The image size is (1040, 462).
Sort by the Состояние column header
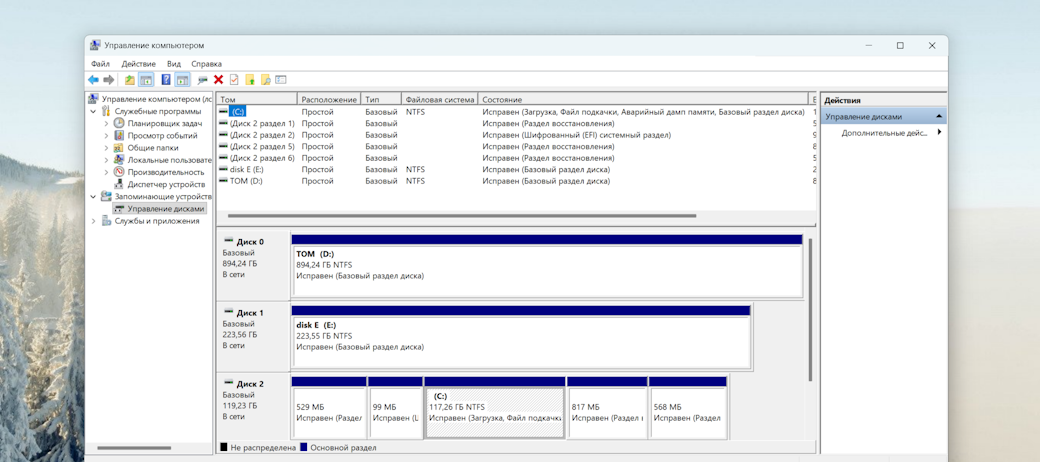tap(643, 99)
